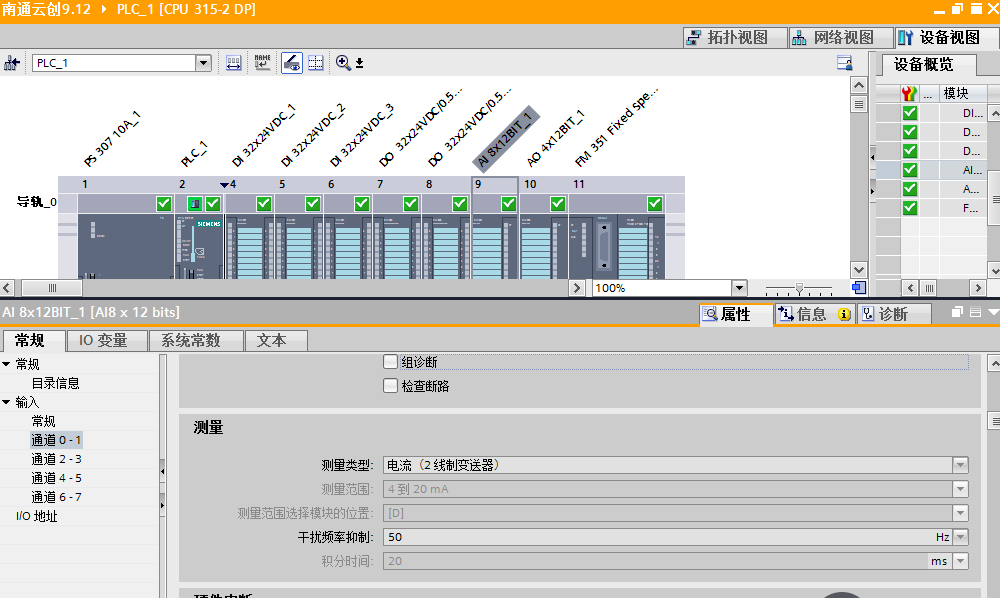1000x598 pixels.
Task: Expand the hidden slot 3 arrow before slot 4
Action: point(224,185)
